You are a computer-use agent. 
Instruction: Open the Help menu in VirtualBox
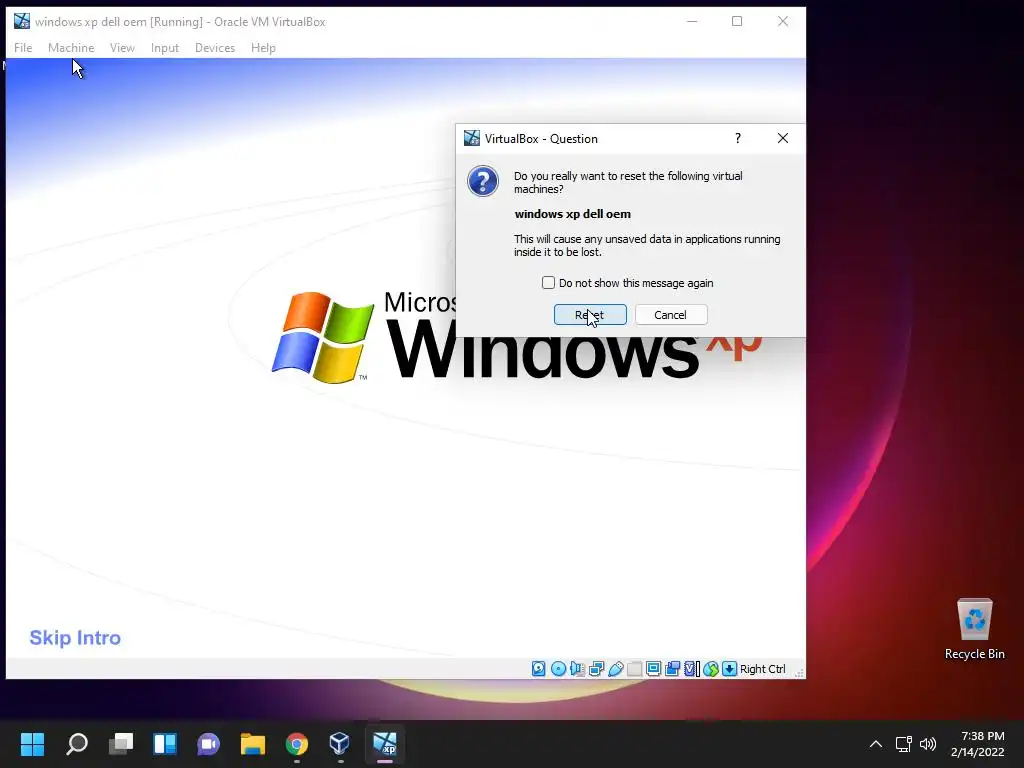click(x=263, y=48)
